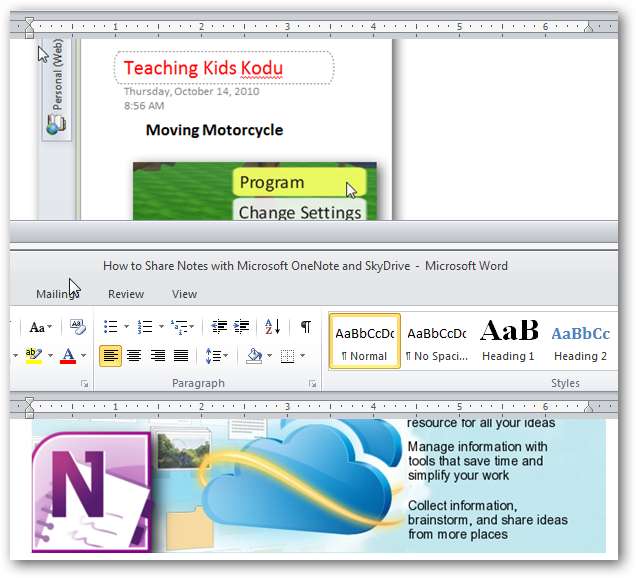The height and width of the screenshot is (578, 636).
Task: Open the Review ribbon tab
Action: tap(126, 294)
